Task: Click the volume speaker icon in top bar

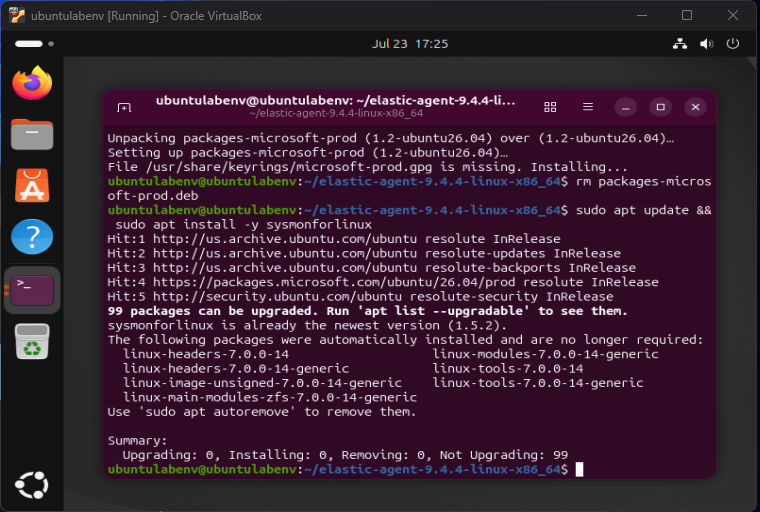Action: (707, 44)
